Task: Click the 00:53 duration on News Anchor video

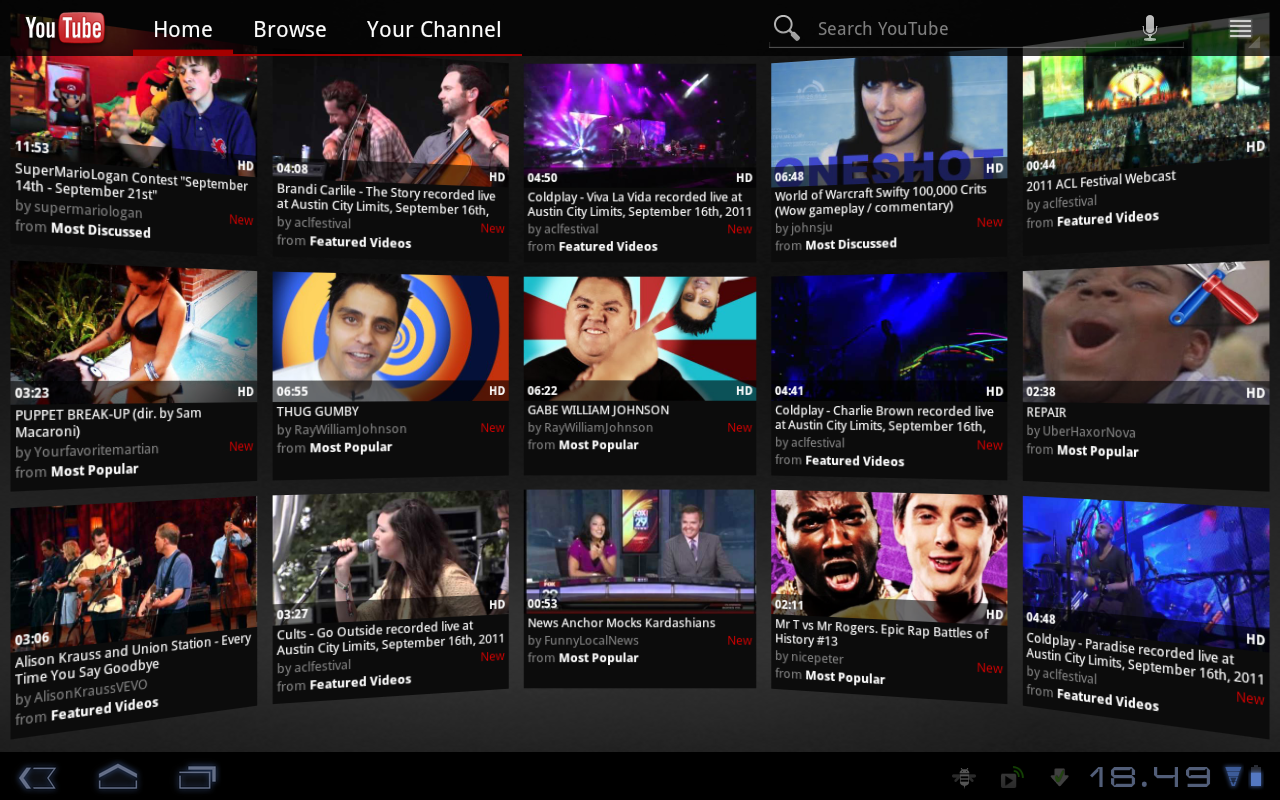Action: point(542,604)
